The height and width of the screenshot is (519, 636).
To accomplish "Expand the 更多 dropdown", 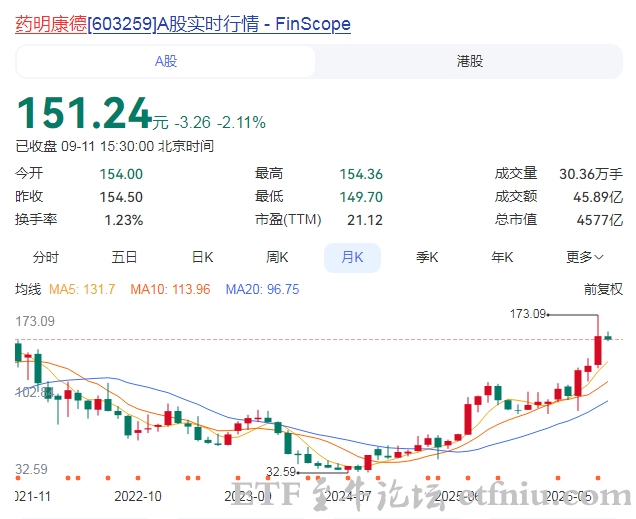I will tap(585, 257).
